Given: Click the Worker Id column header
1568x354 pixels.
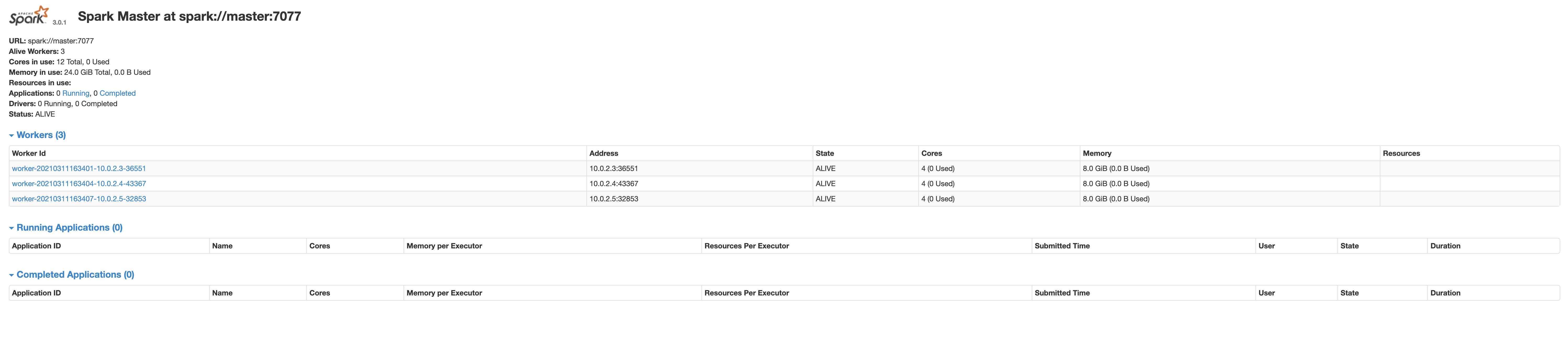Looking at the screenshot, I should point(28,153).
